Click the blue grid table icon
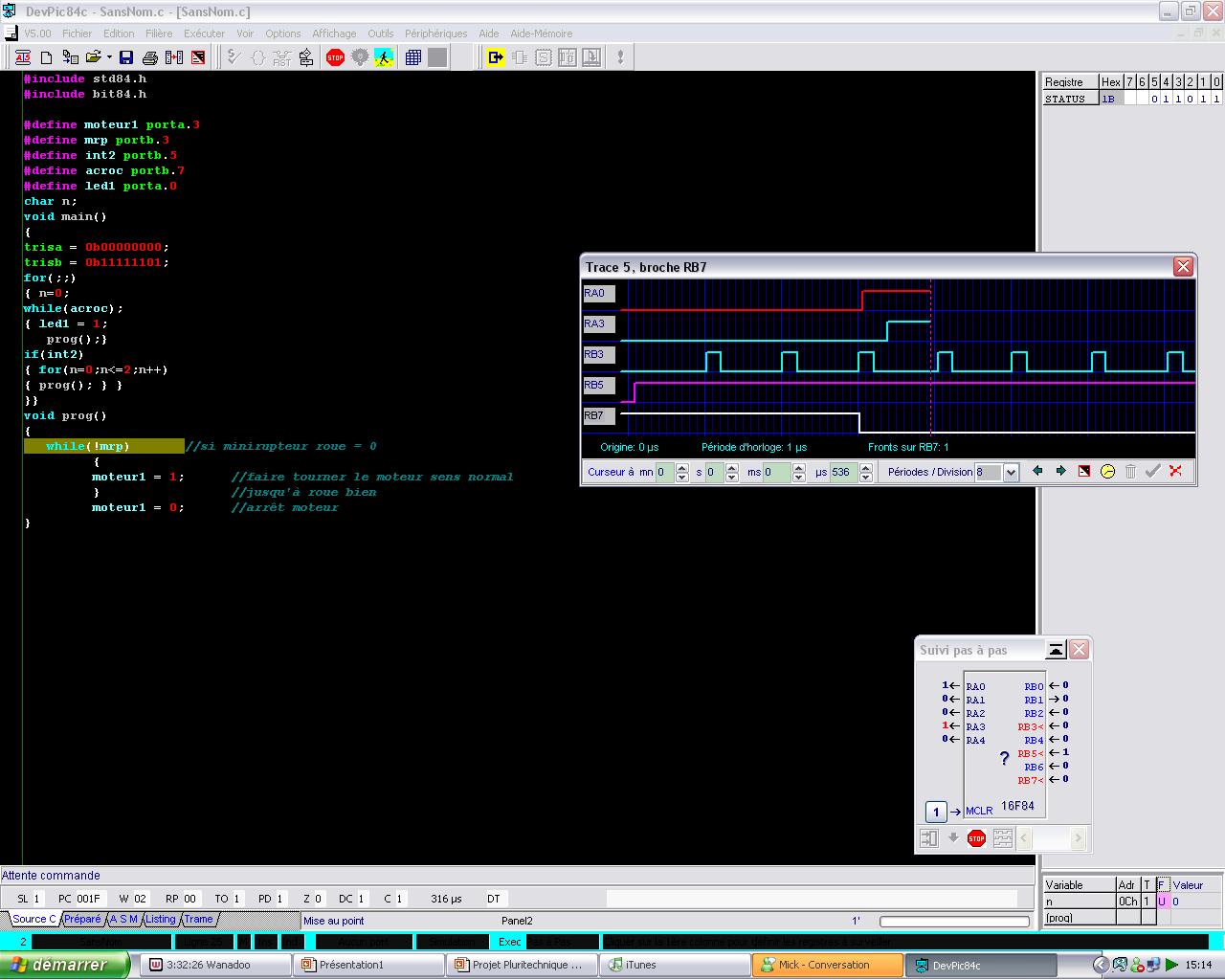The height and width of the screenshot is (980, 1225). [x=413, y=57]
